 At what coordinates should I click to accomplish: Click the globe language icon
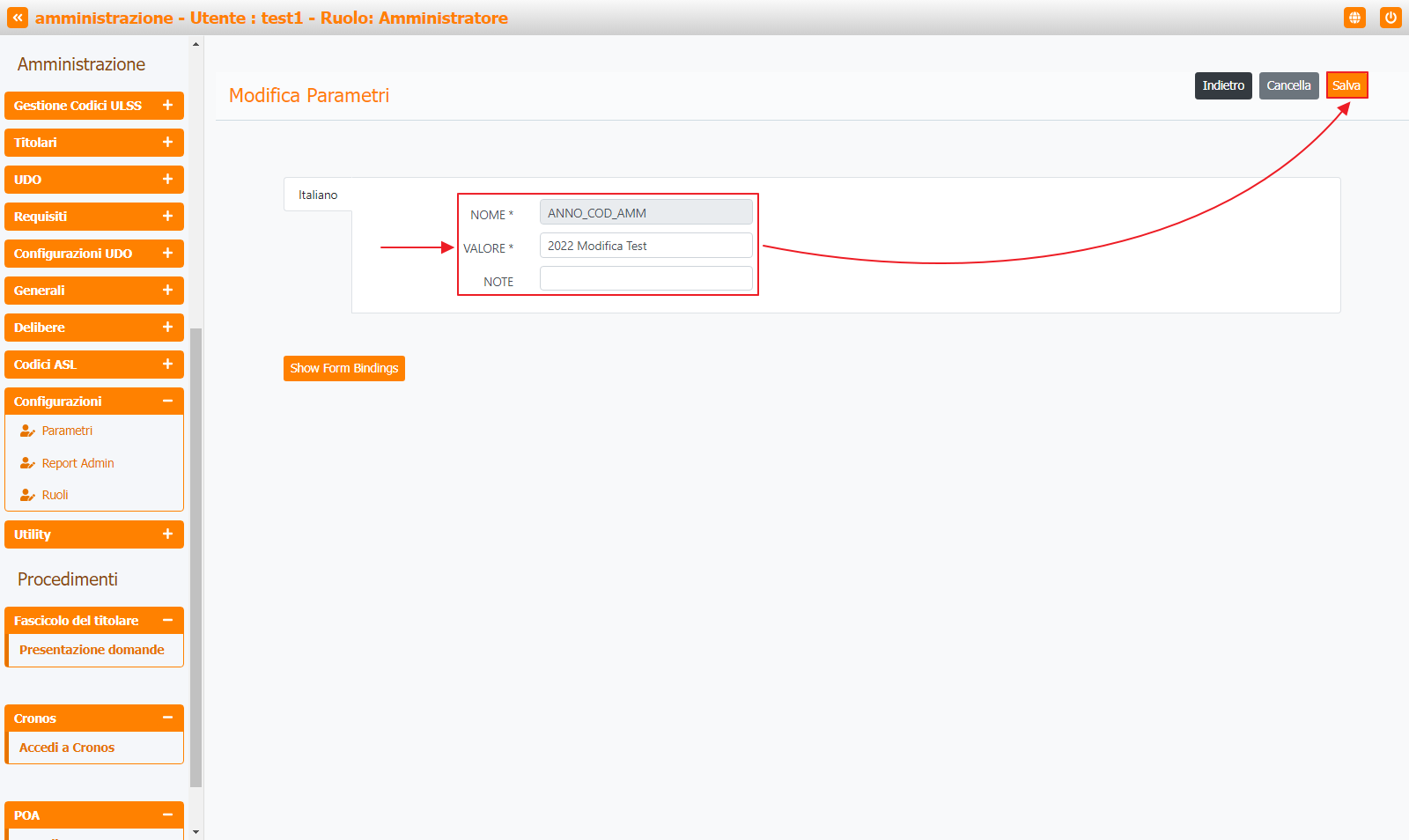click(x=1354, y=18)
